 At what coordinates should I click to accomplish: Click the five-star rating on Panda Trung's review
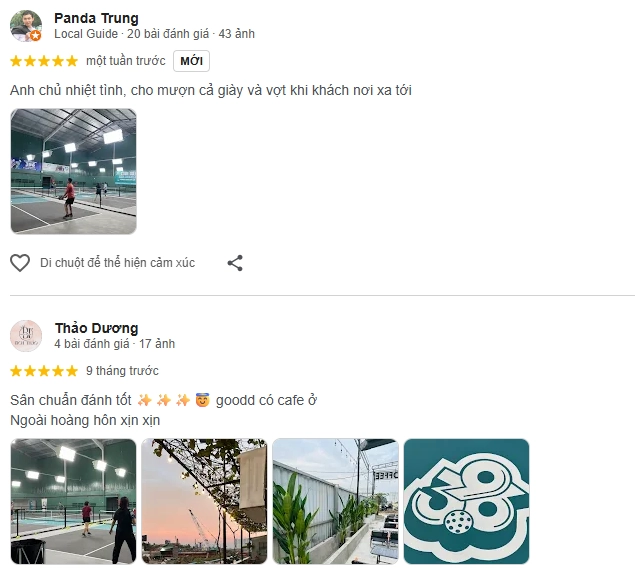44,61
